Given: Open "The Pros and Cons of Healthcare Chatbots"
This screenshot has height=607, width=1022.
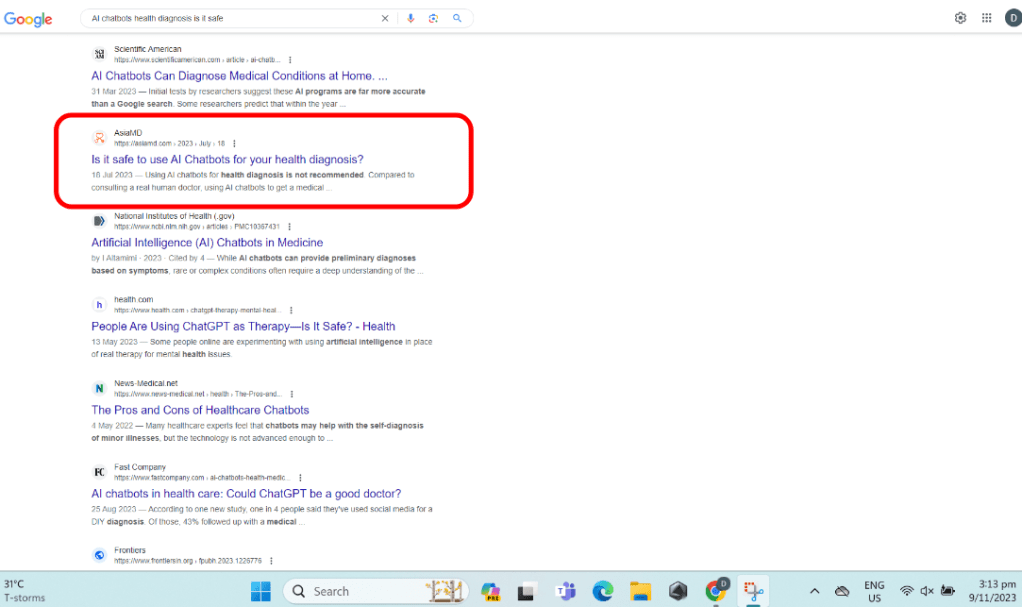Looking at the screenshot, I should tap(200, 410).
